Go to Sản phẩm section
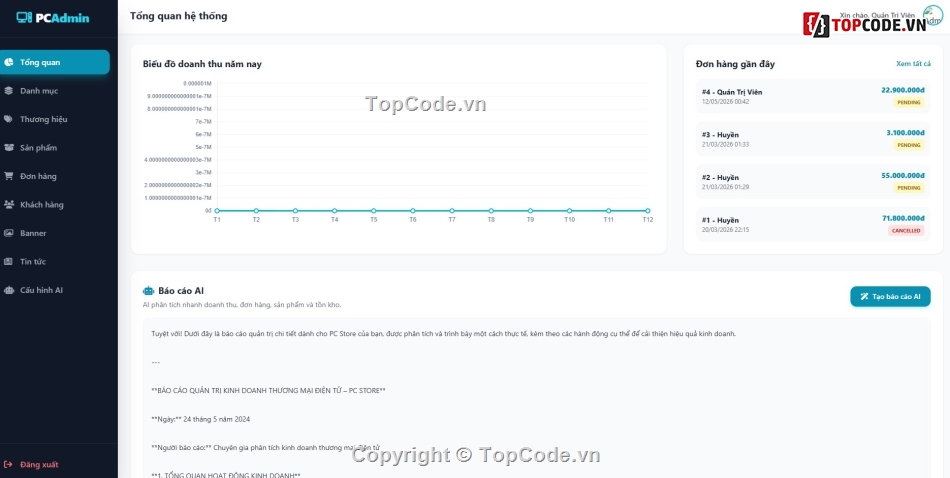950x478 pixels. coord(55,147)
